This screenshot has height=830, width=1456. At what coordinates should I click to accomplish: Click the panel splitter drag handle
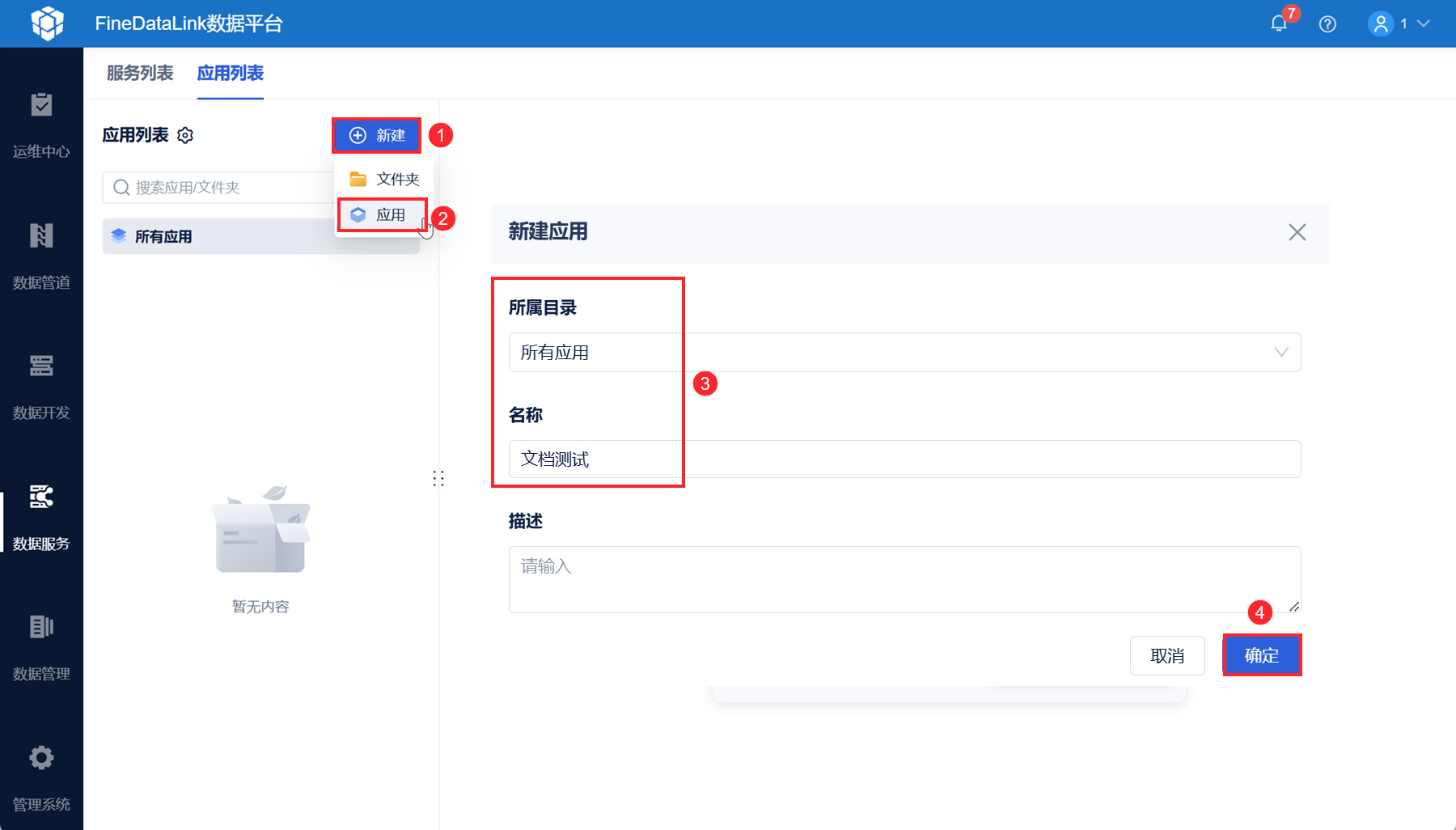tap(438, 478)
